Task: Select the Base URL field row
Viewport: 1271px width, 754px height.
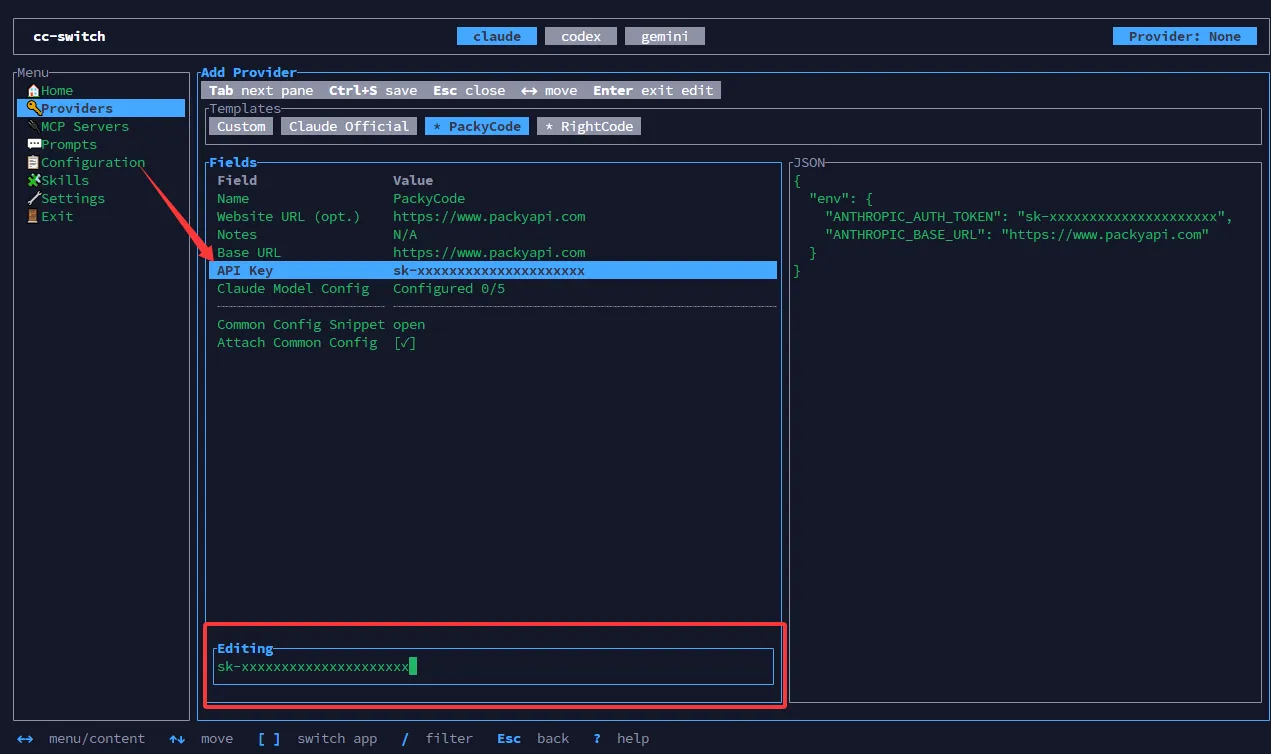Action: pyautogui.click(x=493, y=252)
